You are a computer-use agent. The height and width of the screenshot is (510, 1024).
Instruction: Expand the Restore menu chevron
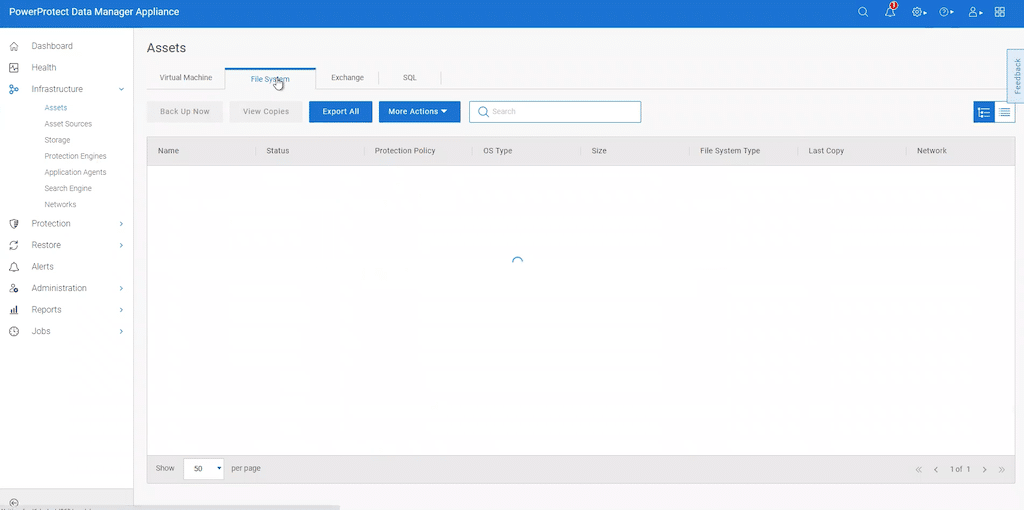[x=121, y=246]
